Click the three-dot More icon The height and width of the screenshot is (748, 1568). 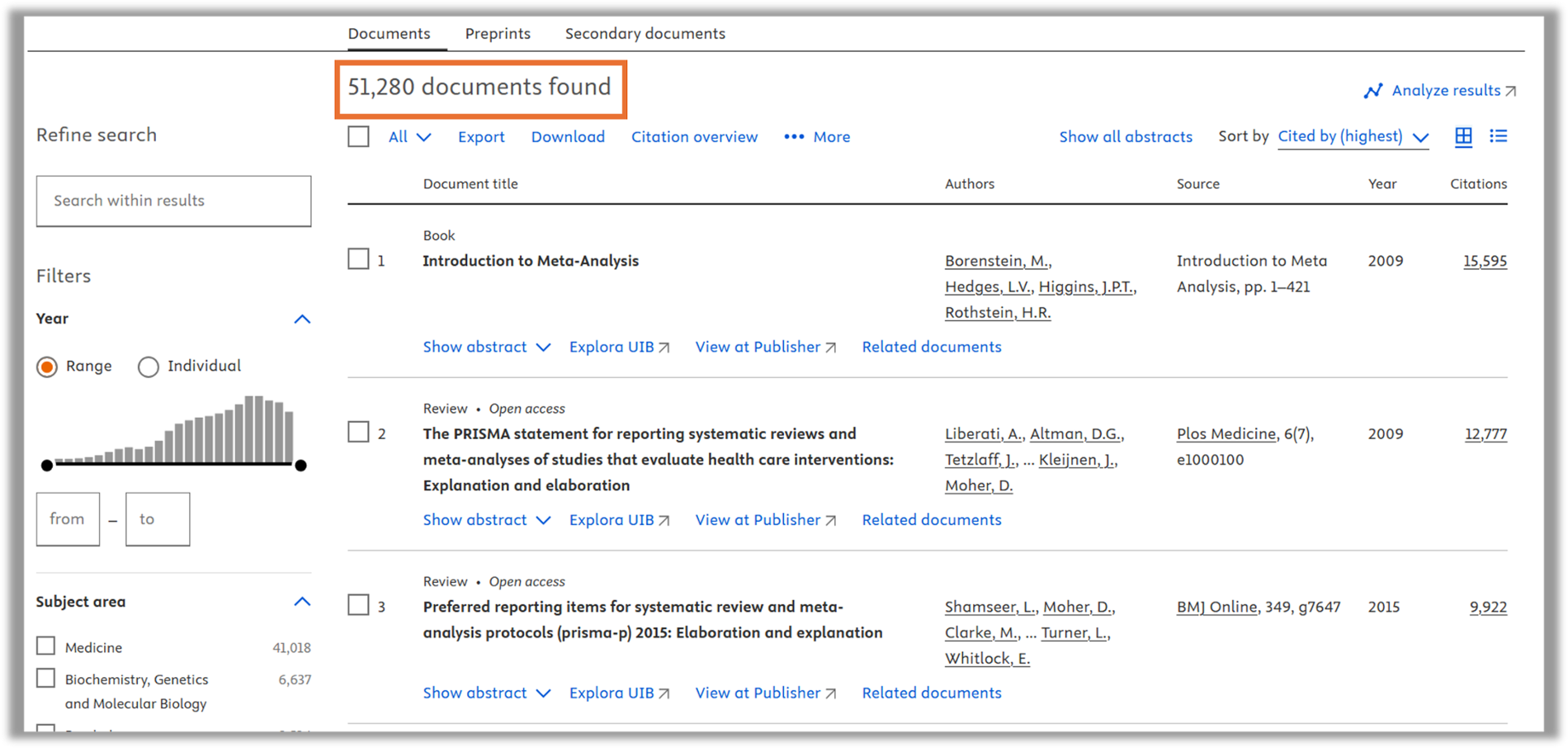tap(793, 137)
